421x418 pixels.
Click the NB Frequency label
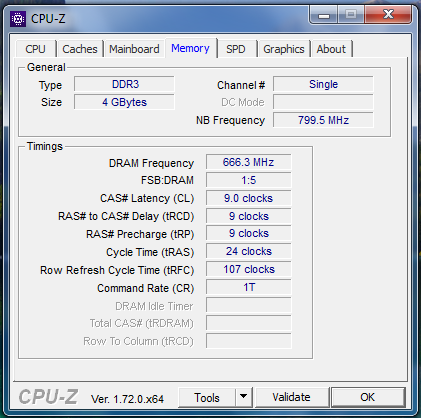coord(230,120)
